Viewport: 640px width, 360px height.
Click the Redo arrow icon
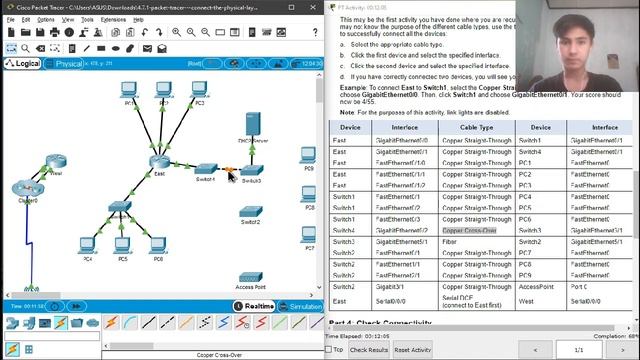click(x=159, y=32)
